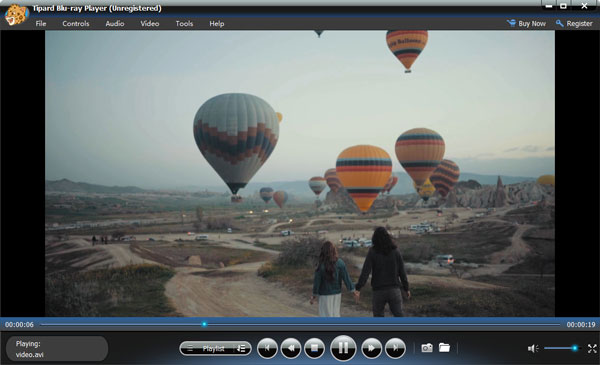Adjust the volume slider handle
Screen dimensions: 600x365
(x=575, y=348)
